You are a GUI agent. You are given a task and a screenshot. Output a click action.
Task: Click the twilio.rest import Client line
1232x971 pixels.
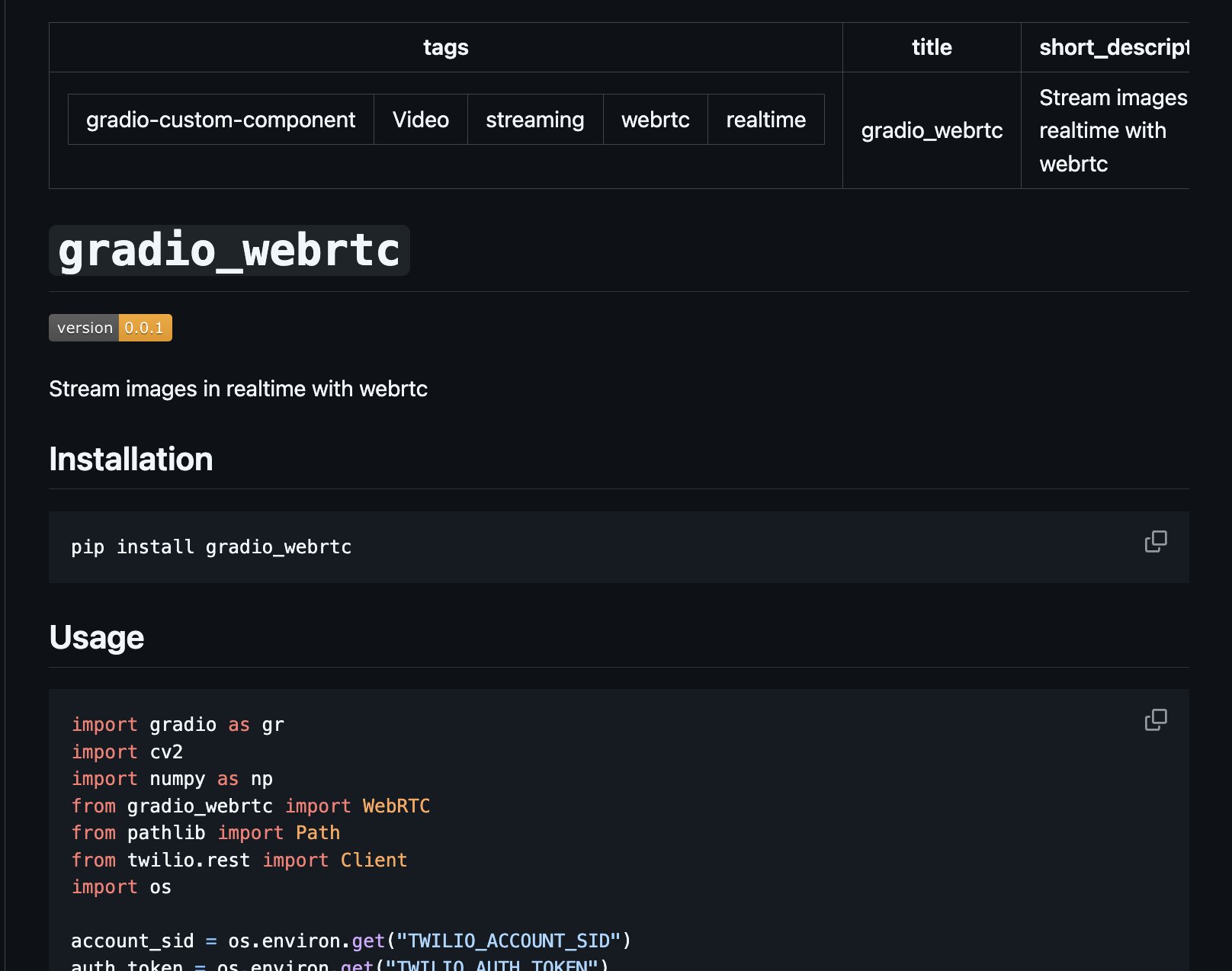[239, 860]
